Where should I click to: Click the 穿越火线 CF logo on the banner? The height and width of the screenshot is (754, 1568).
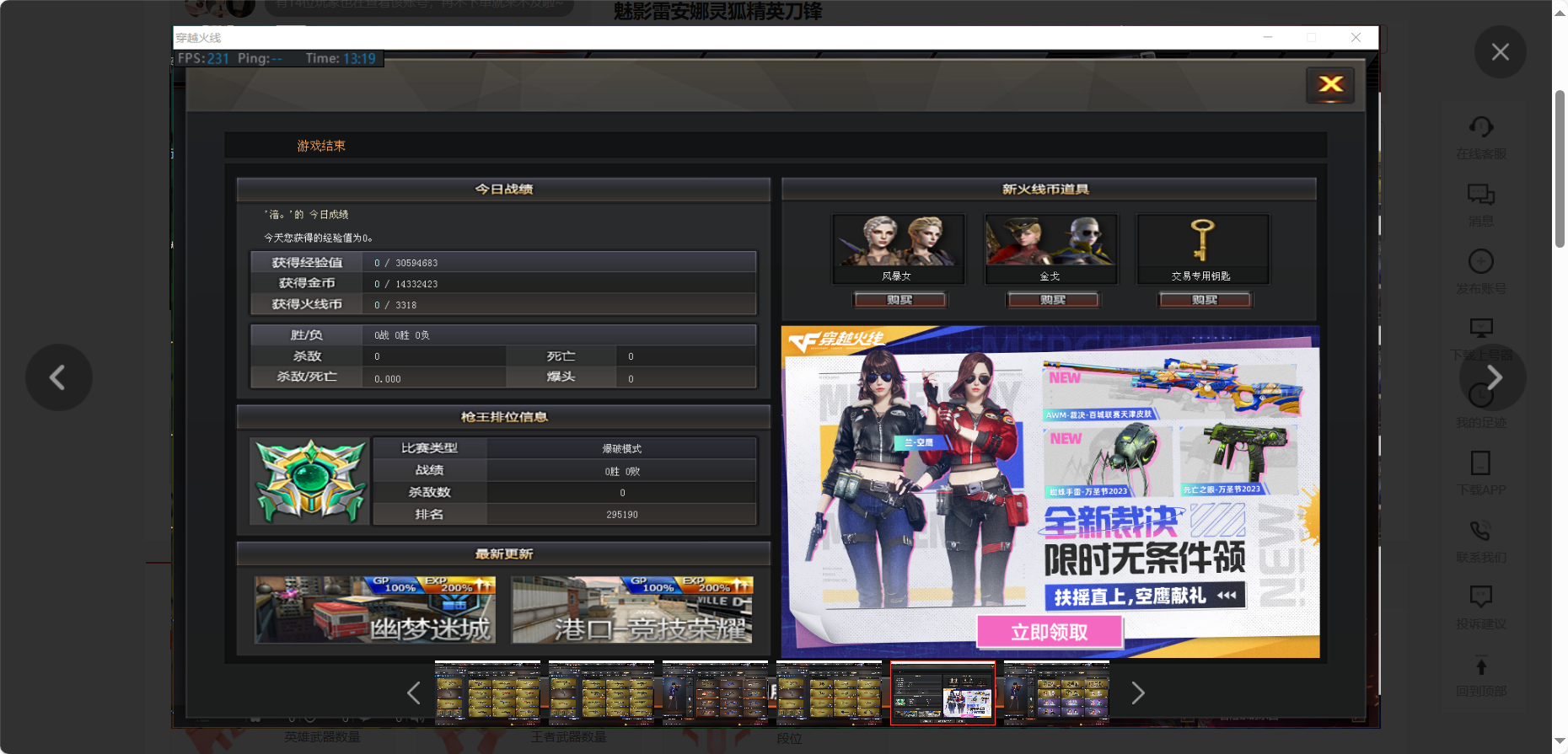click(836, 340)
